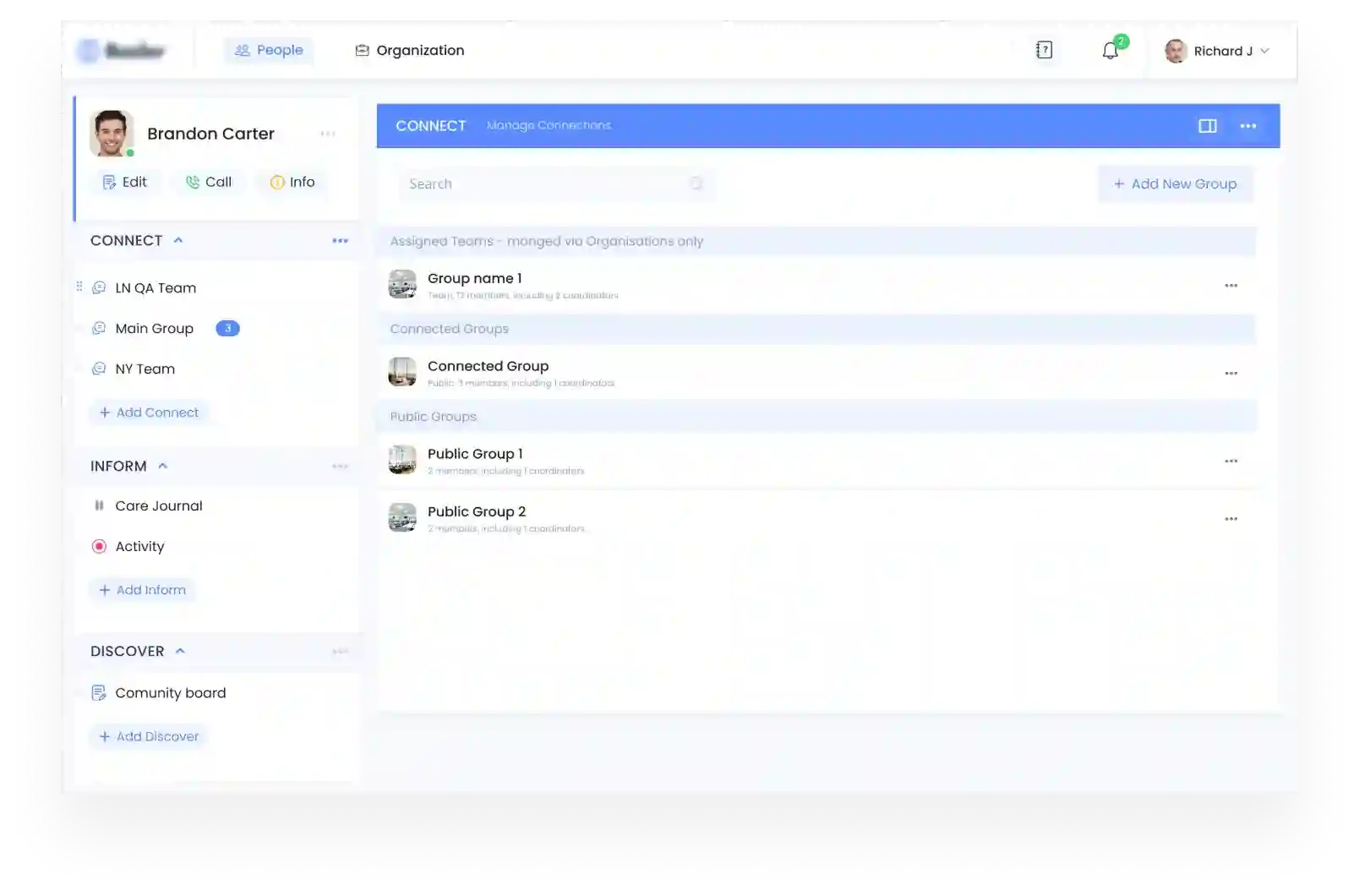Click Group name 1 thumbnail

pyautogui.click(x=402, y=285)
